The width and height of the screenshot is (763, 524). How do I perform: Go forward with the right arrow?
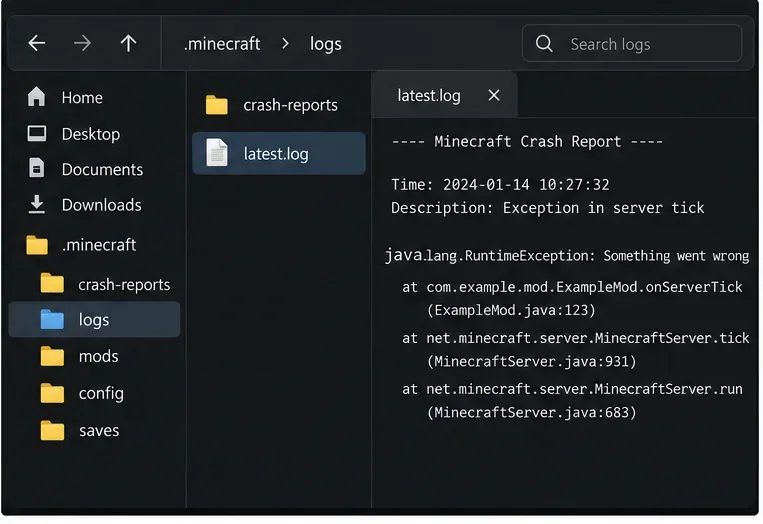coord(82,43)
